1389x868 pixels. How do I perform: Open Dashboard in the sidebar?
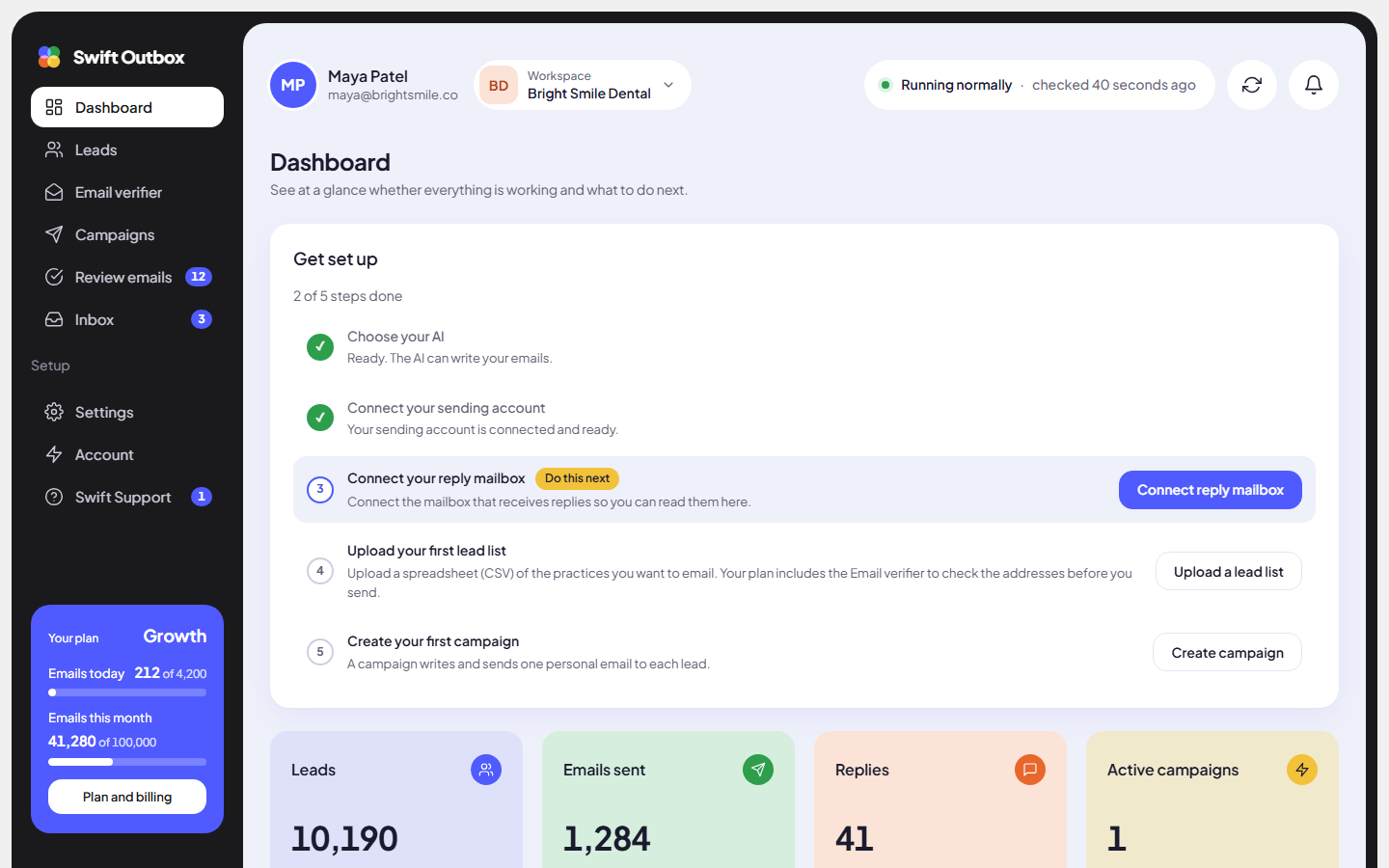click(x=127, y=107)
